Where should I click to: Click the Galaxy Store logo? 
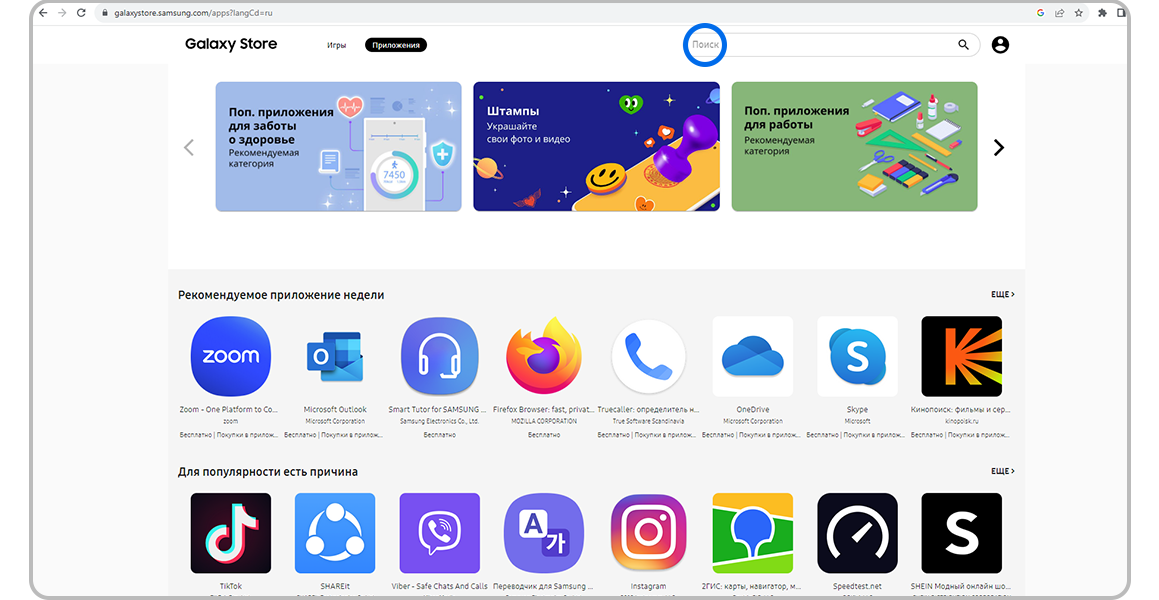click(231, 44)
